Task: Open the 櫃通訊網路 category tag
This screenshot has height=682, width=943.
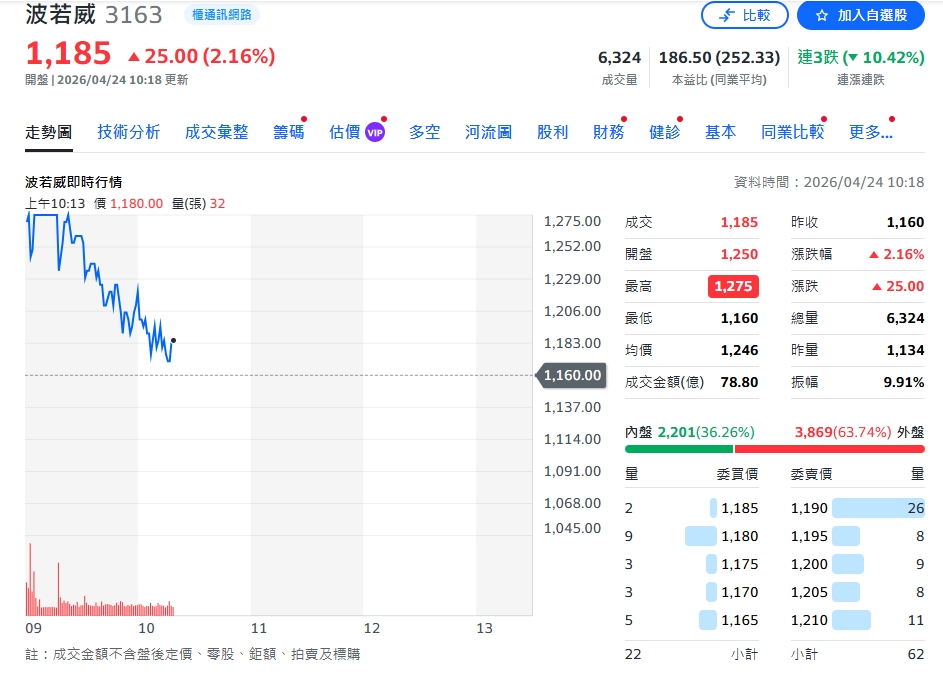Action: [x=221, y=14]
